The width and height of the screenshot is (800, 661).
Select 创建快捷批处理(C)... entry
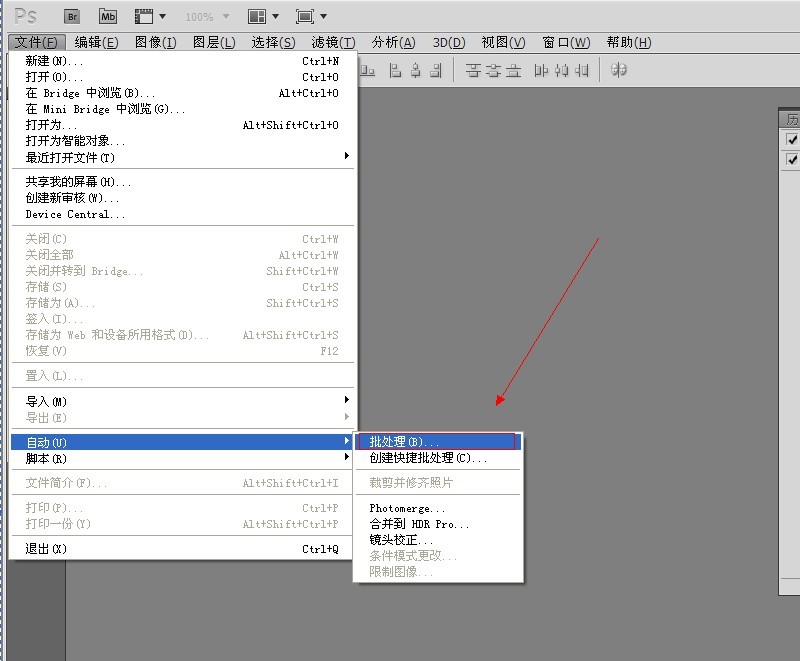click(x=428, y=458)
